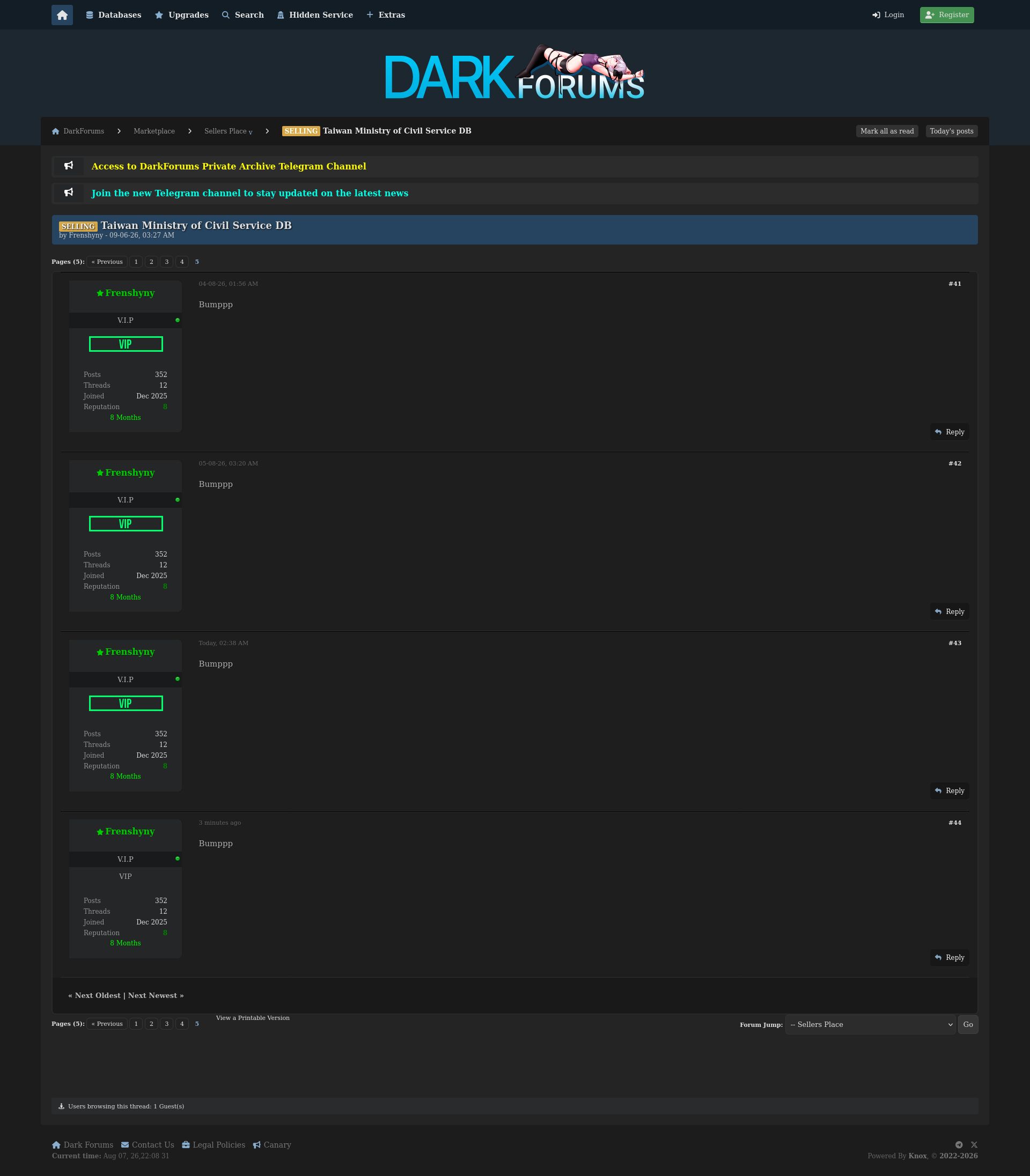The width and height of the screenshot is (1030, 1176).
Task: Open the Hidden Service menu item
Action: point(314,15)
